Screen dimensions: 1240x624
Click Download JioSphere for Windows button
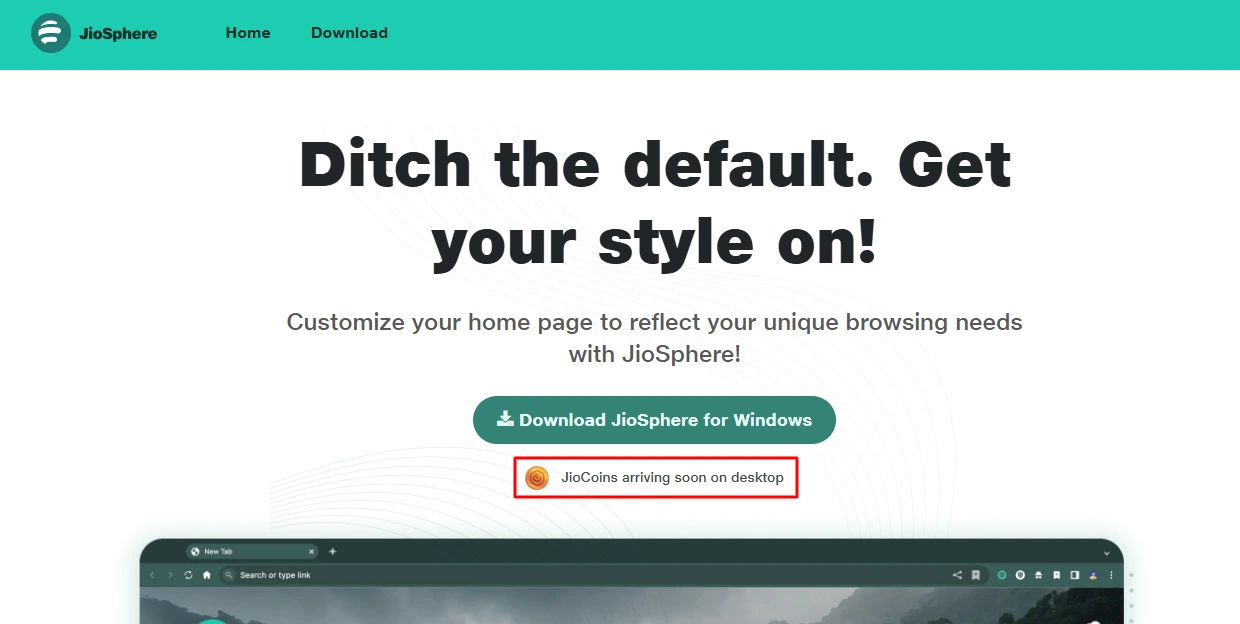654,420
